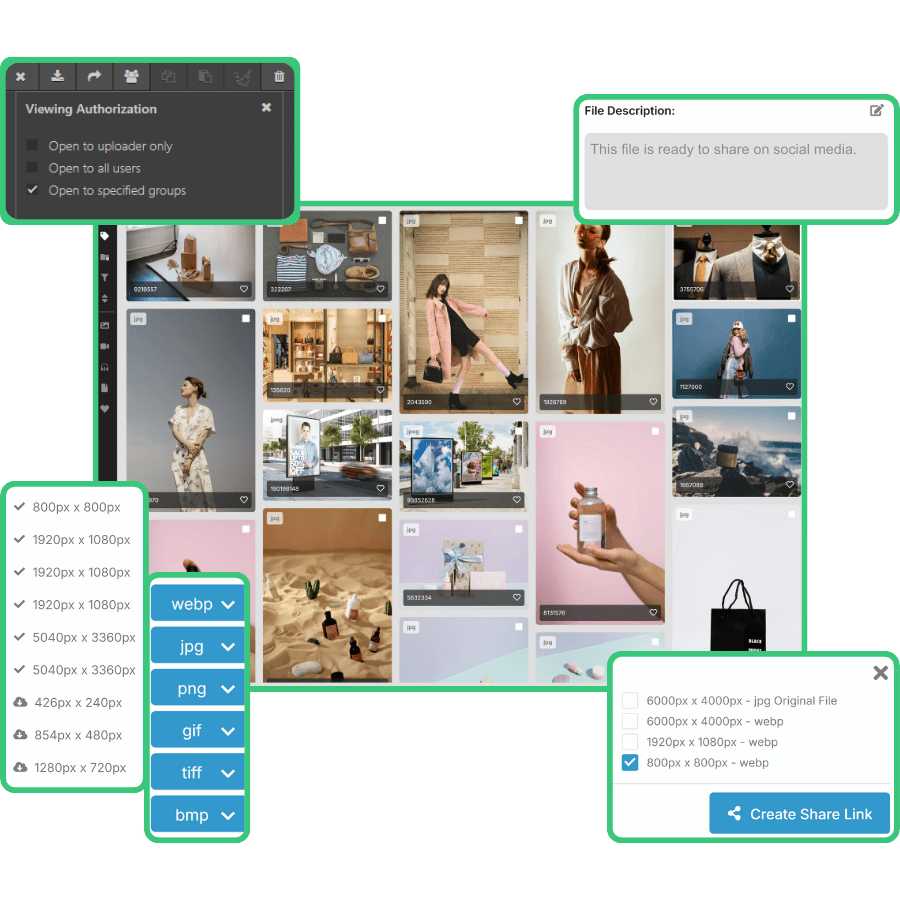Click the share arrow toolbar icon
This screenshot has height=900, width=900.
click(94, 76)
